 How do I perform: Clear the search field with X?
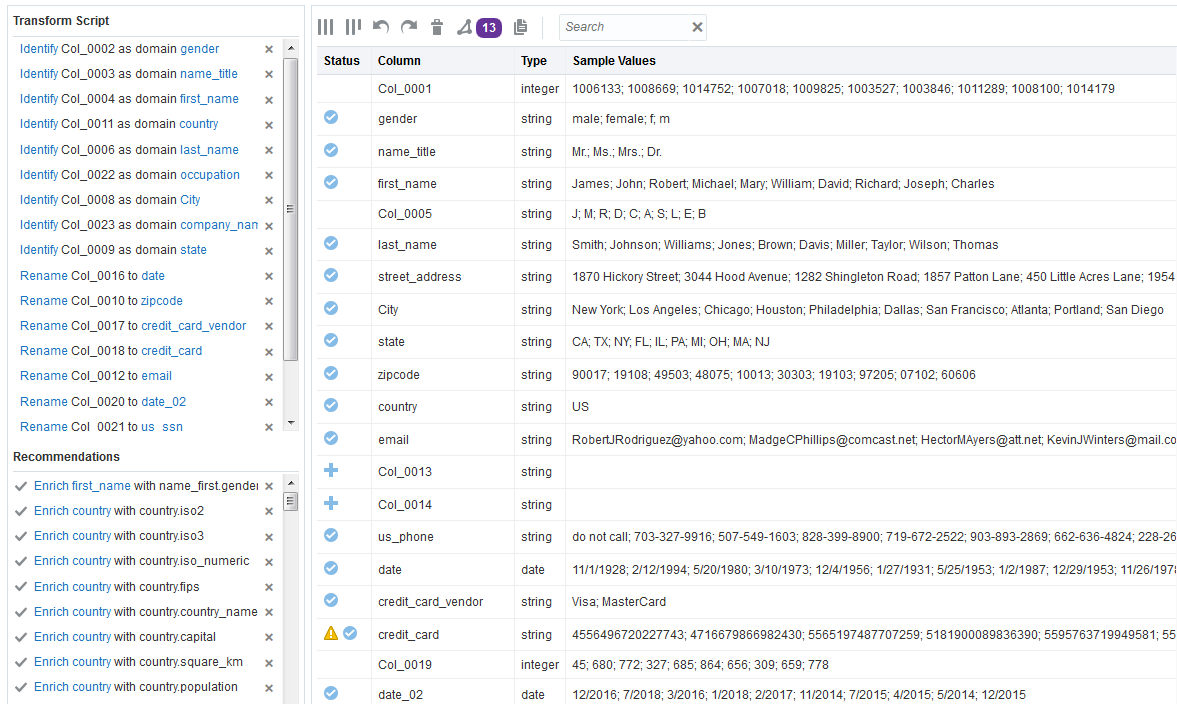[x=697, y=27]
